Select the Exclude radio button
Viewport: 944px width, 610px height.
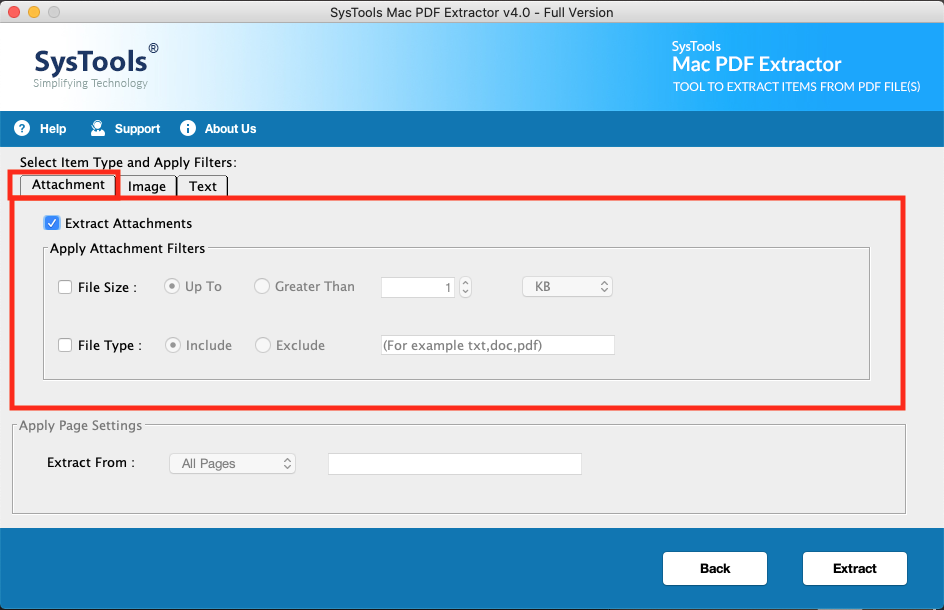click(263, 345)
